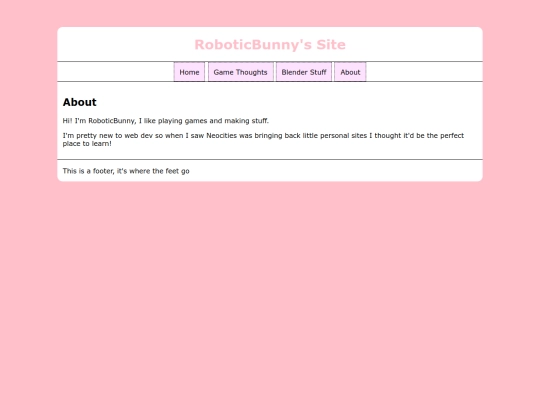Viewport: 540px width, 405px height.
Task: Open the Home nav link
Action: [189, 72]
